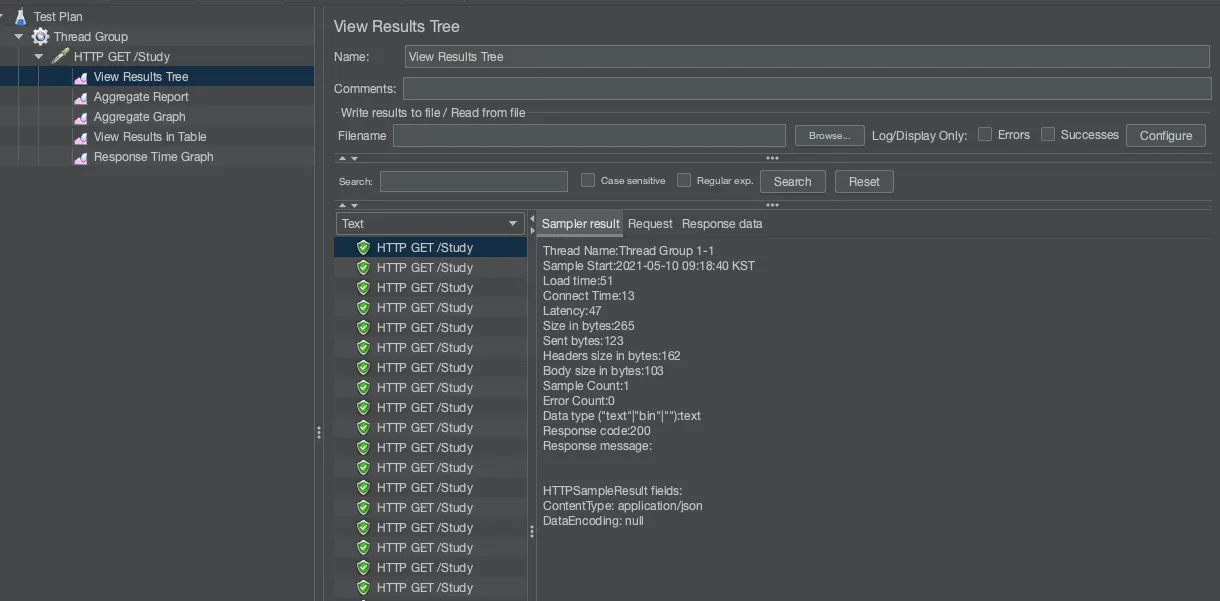The width and height of the screenshot is (1220, 601).
Task: Click green shield of the selected HTTP GET /Study result
Action: click(x=363, y=247)
